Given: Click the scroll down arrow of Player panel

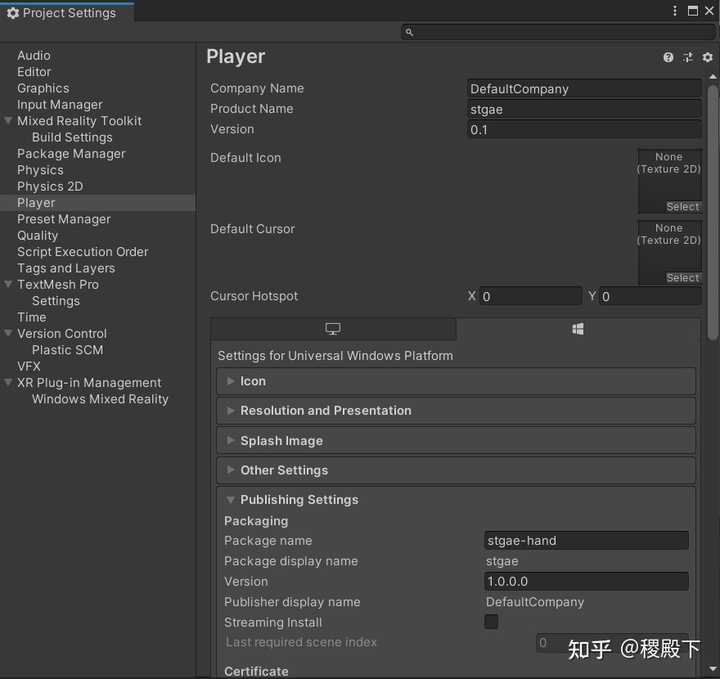Looking at the screenshot, I should pos(712,668).
